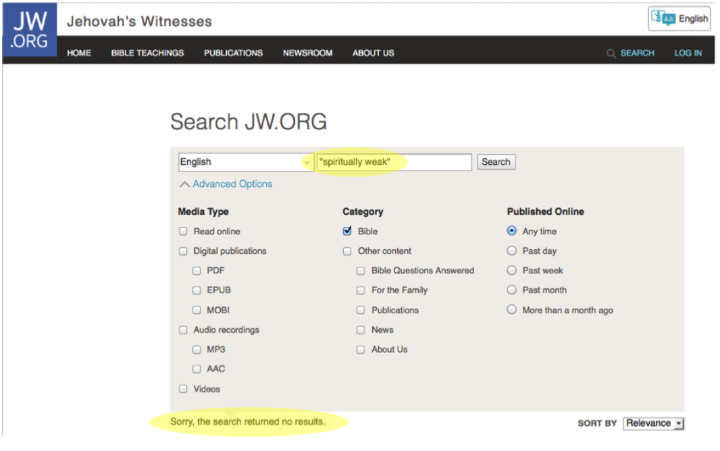Click the SEARCH link in the top bar
The image size is (720, 451).
pos(637,53)
